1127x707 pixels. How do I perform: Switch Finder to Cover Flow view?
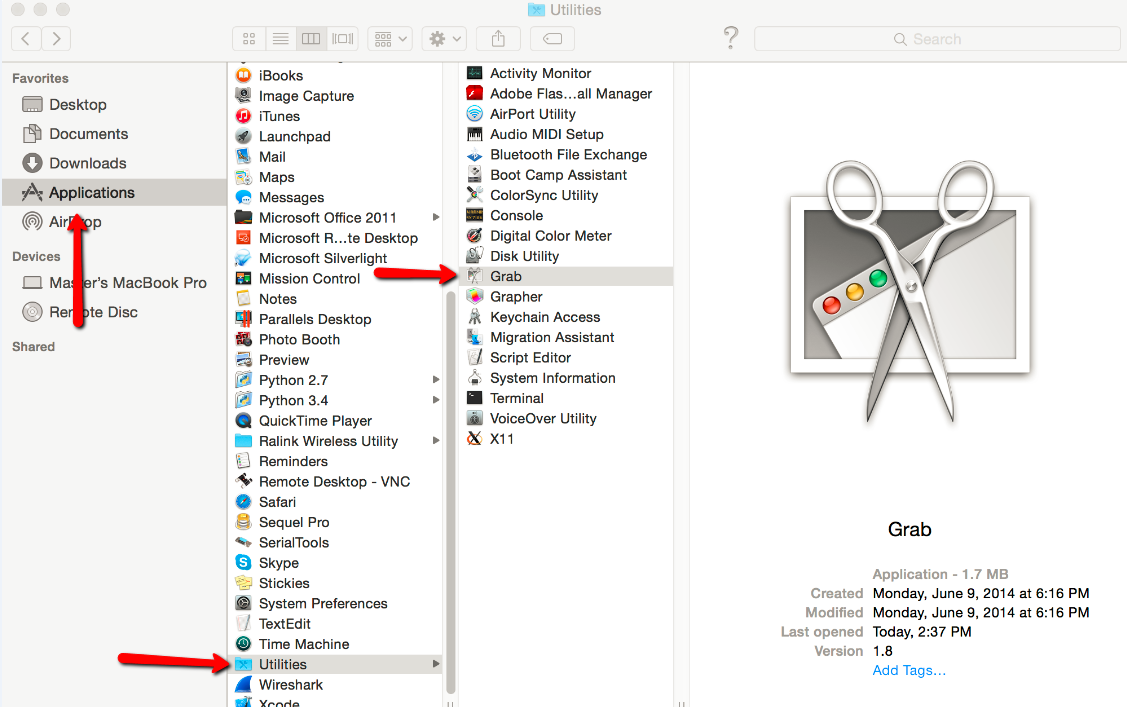coord(343,39)
